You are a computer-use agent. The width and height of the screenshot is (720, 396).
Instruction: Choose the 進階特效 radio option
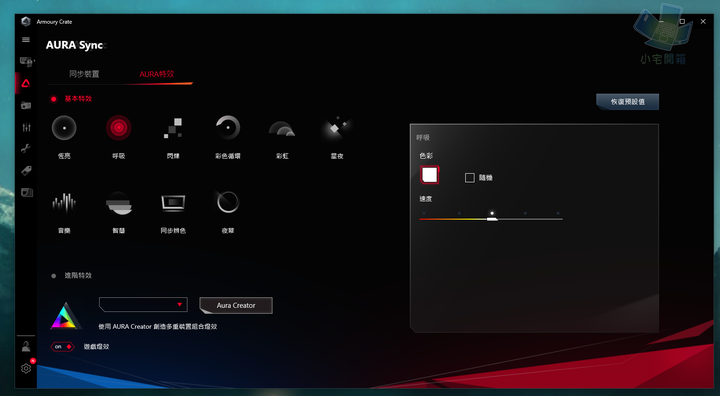point(54,276)
